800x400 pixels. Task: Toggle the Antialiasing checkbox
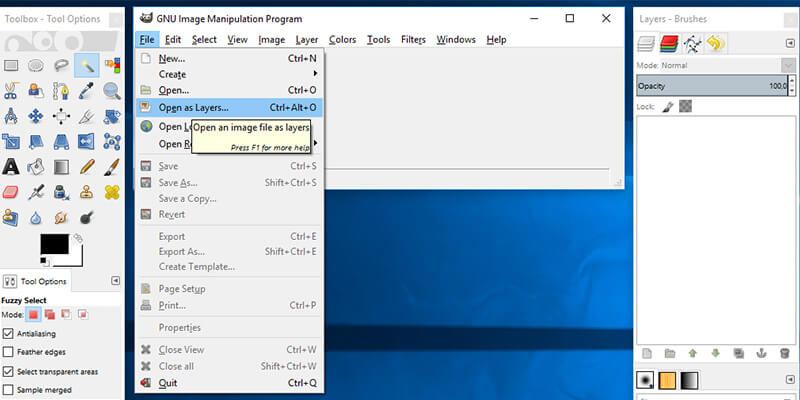pyautogui.click(x=8, y=334)
